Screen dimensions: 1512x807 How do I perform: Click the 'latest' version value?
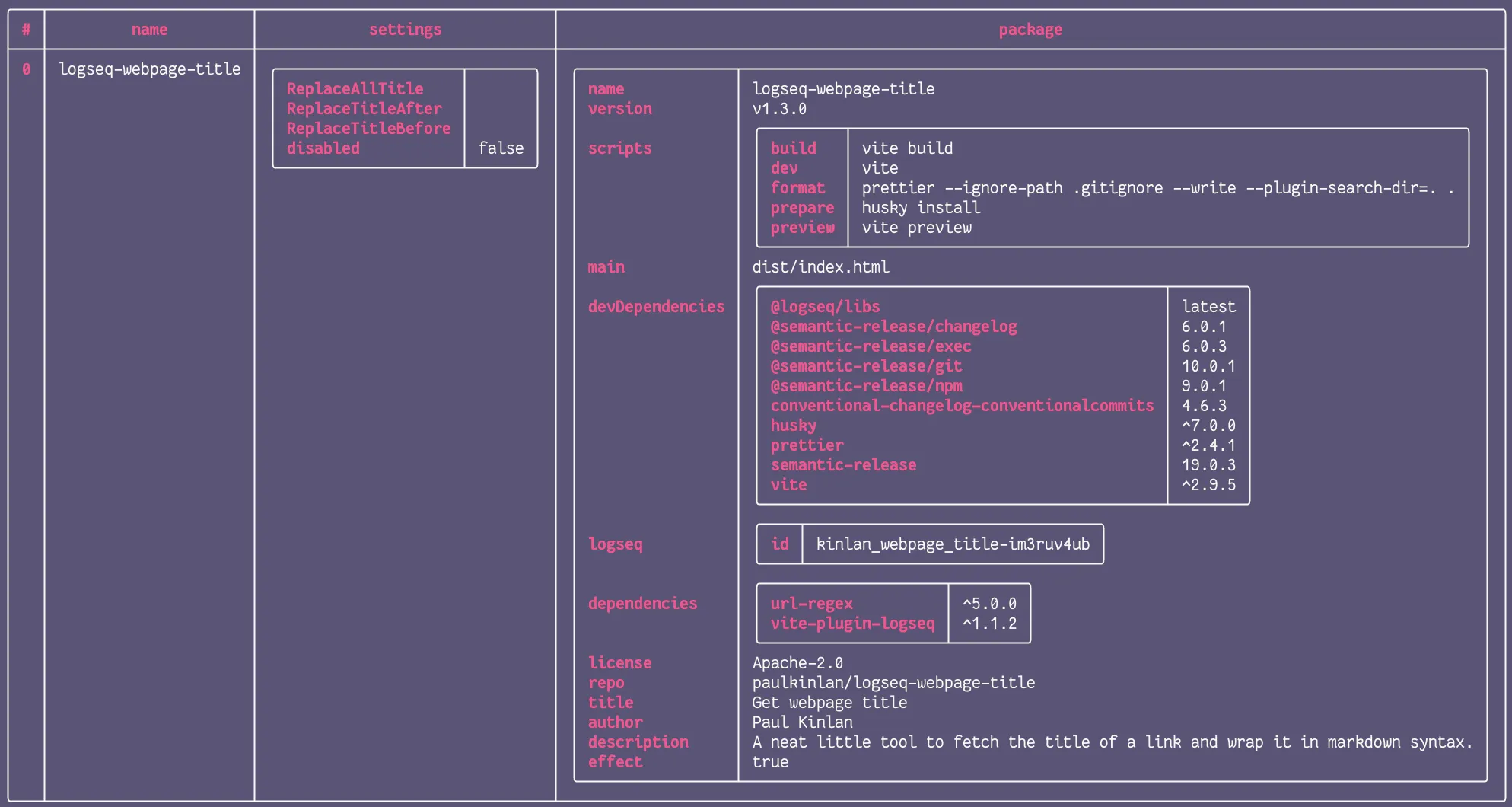(x=1208, y=307)
